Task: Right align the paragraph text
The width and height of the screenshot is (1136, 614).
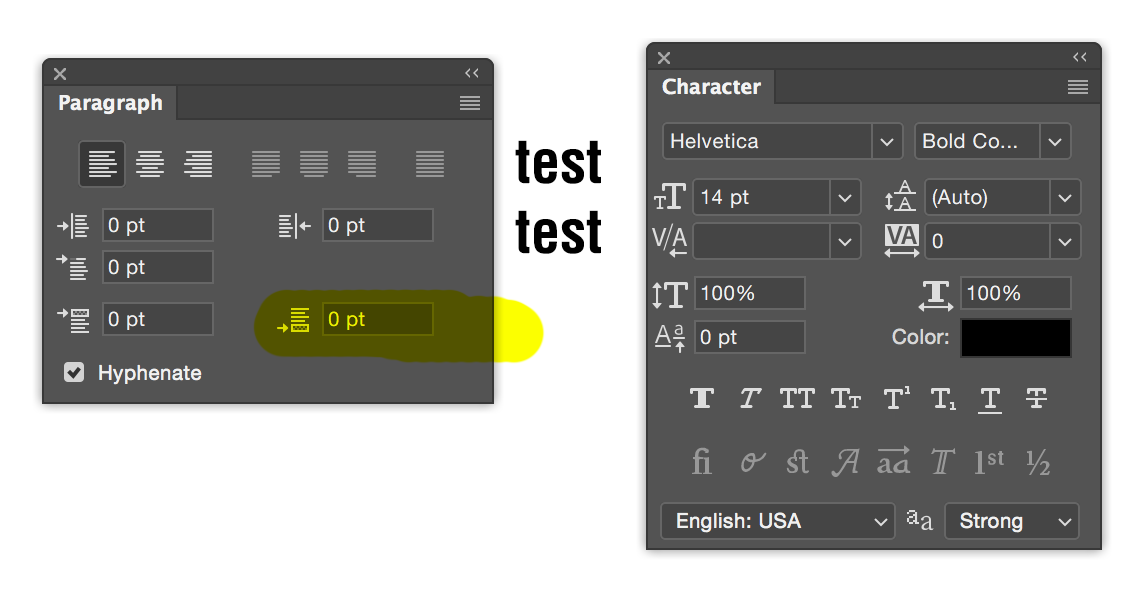Action: tap(198, 163)
